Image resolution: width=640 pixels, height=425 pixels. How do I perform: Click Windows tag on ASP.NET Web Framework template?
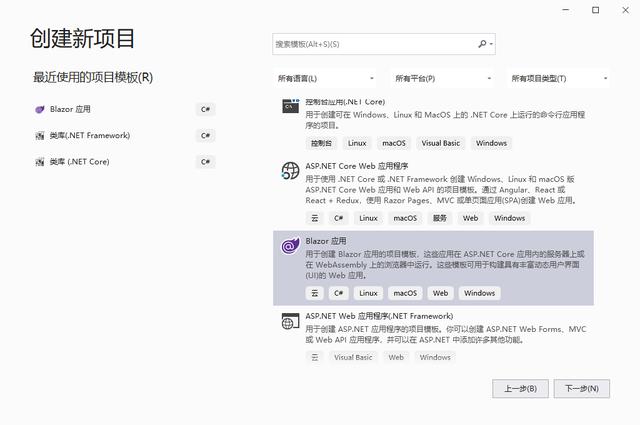[435, 358]
